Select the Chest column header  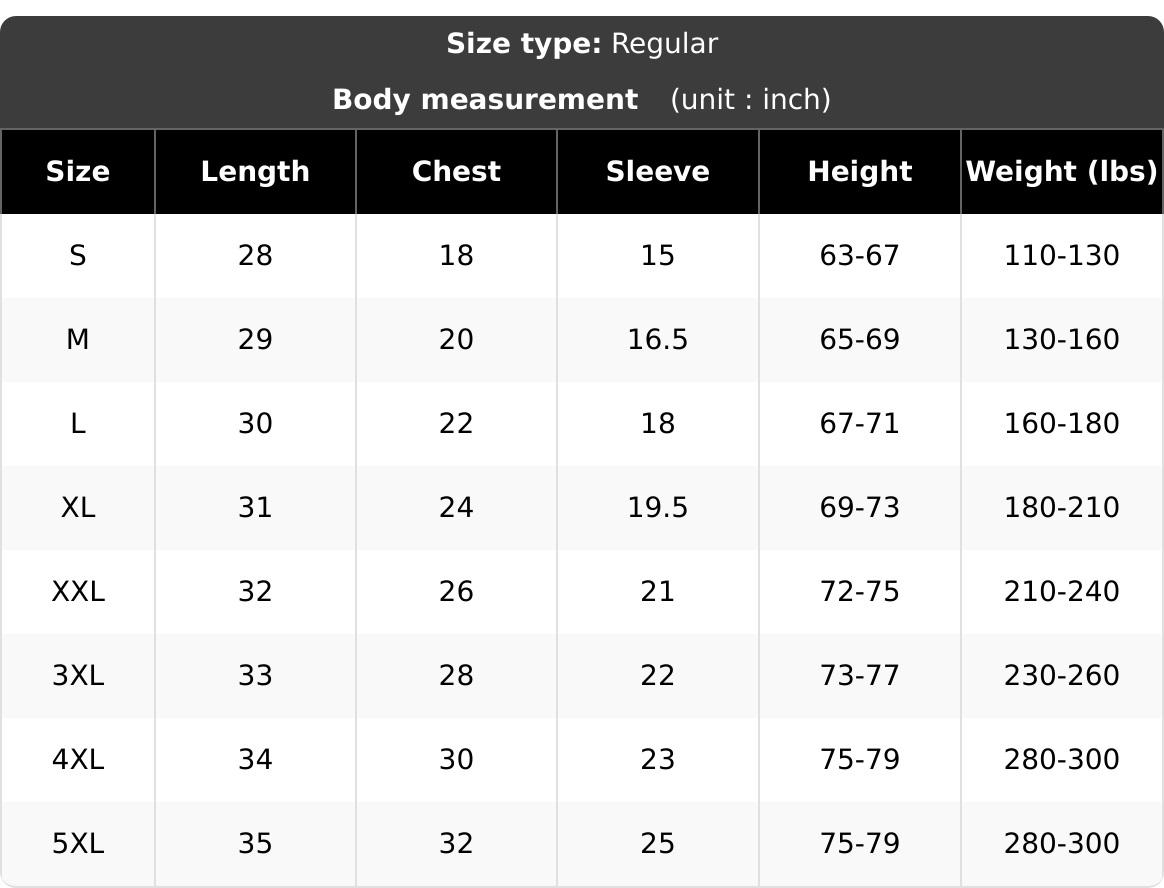[457, 172]
